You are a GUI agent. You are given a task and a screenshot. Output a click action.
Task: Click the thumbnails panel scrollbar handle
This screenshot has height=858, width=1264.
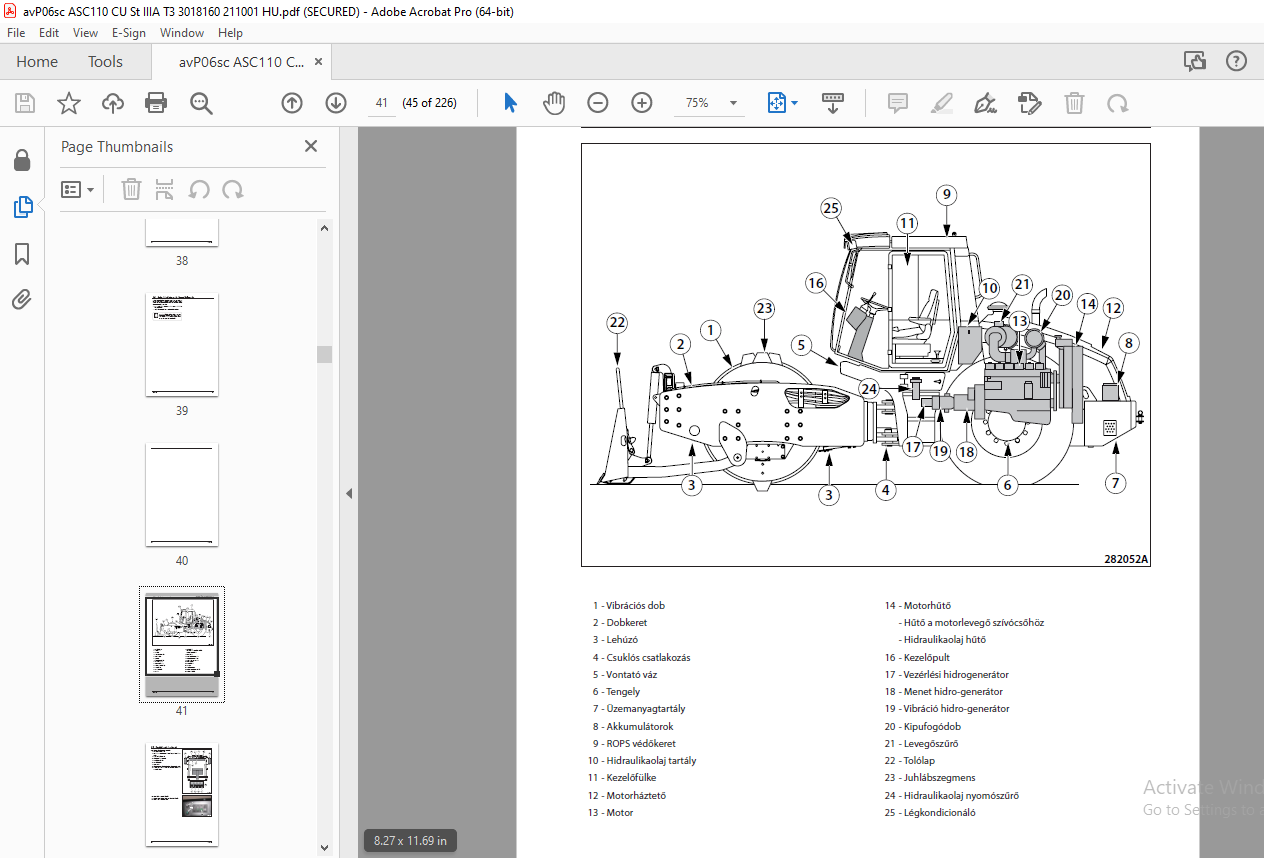(x=323, y=354)
